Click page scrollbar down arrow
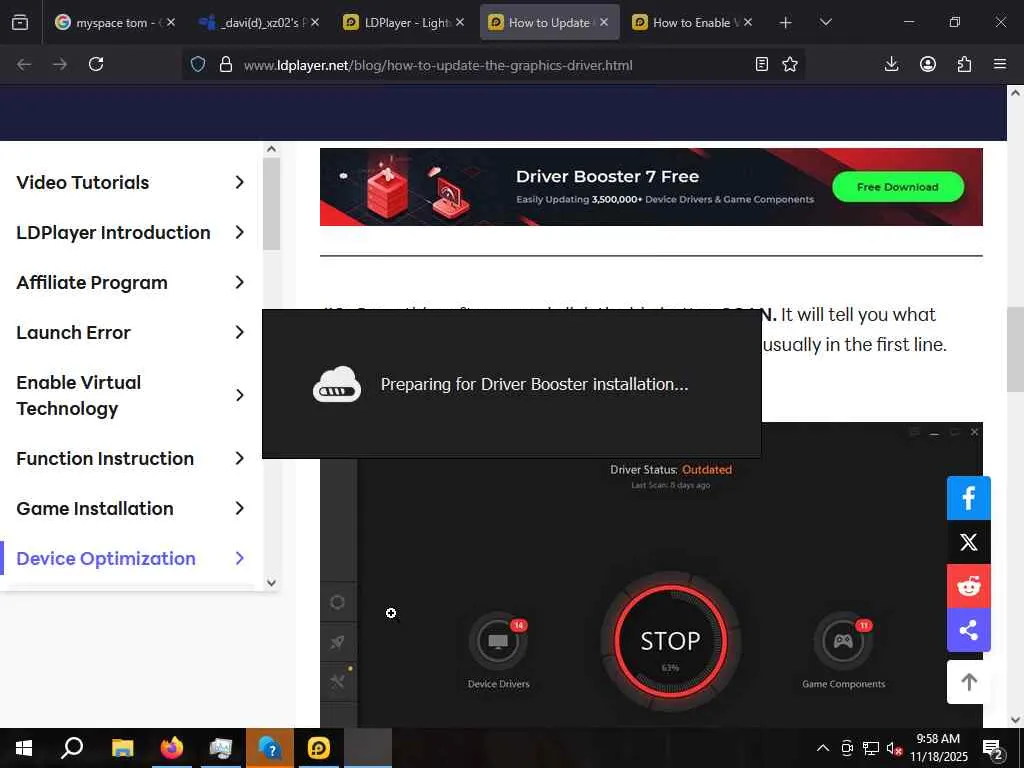The height and width of the screenshot is (768, 1024). [1015, 720]
